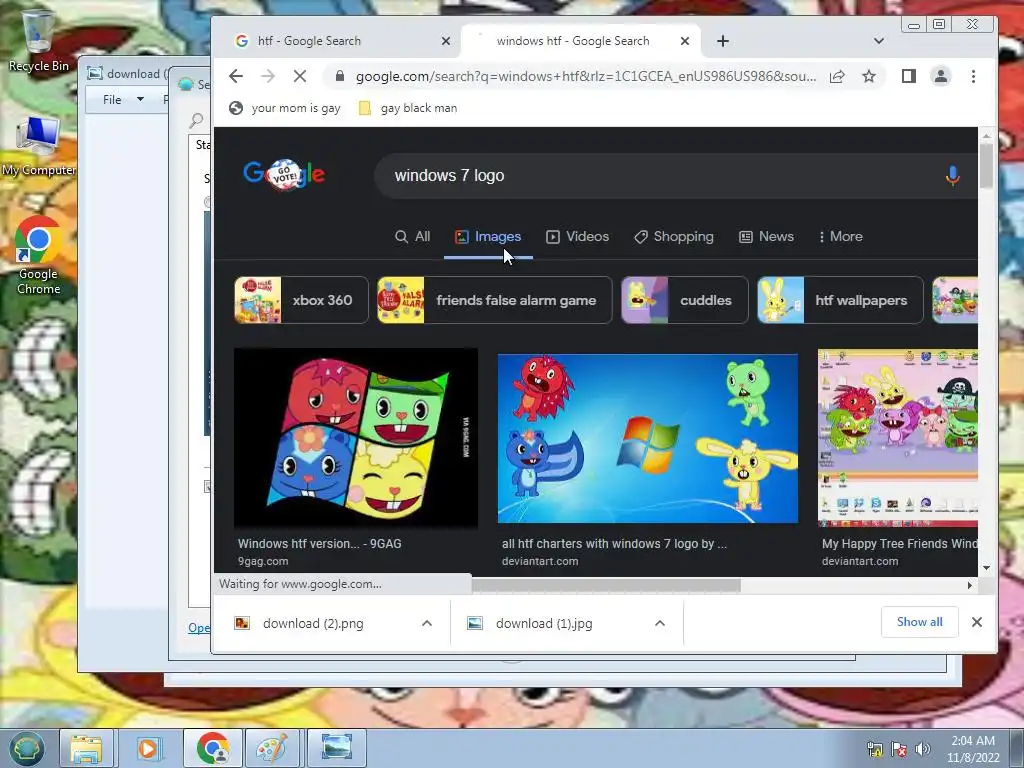
Task: Close the 'windows htf - Google Search' tab
Action: pyautogui.click(x=684, y=41)
